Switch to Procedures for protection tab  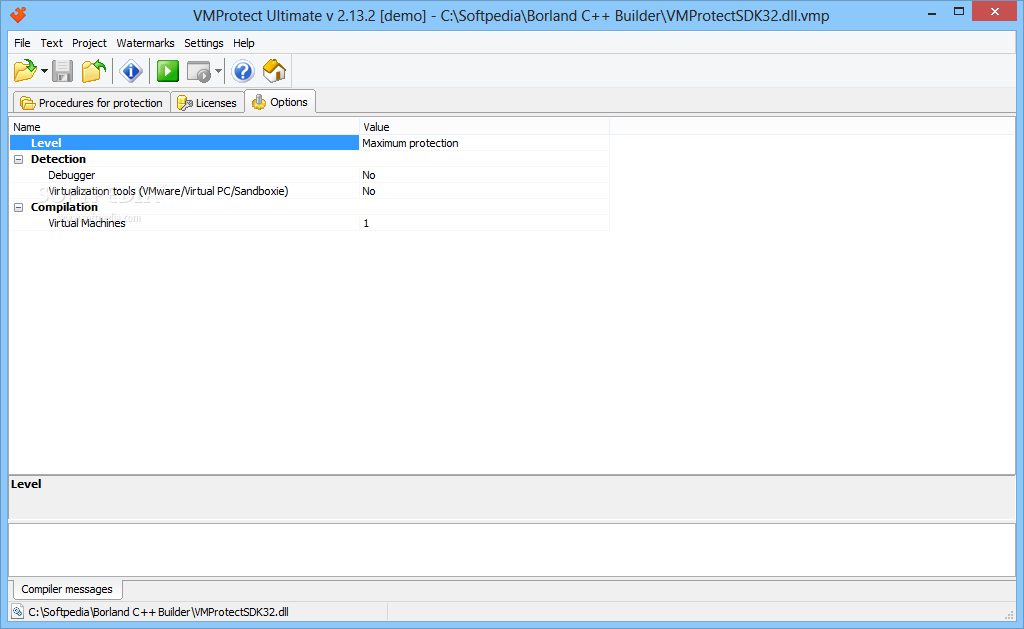pos(92,103)
